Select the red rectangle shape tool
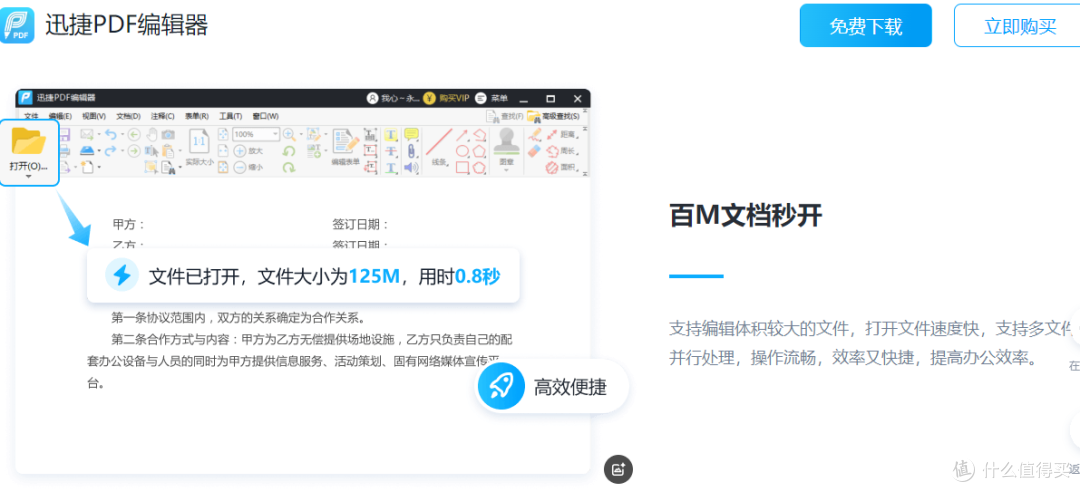 point(462,167)
